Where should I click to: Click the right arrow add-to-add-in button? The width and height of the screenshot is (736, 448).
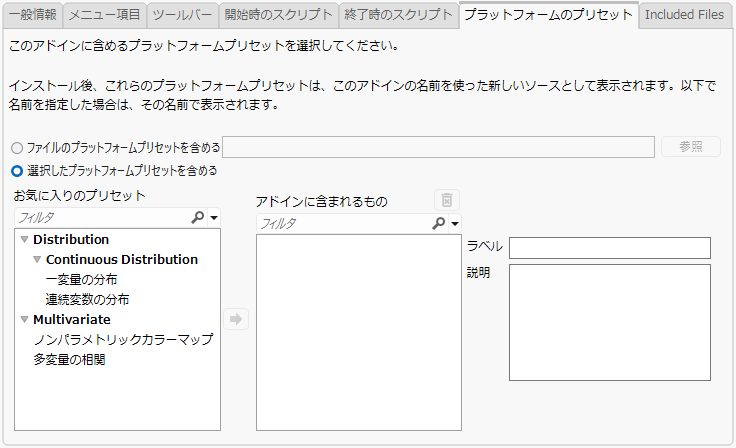[236, 319]
